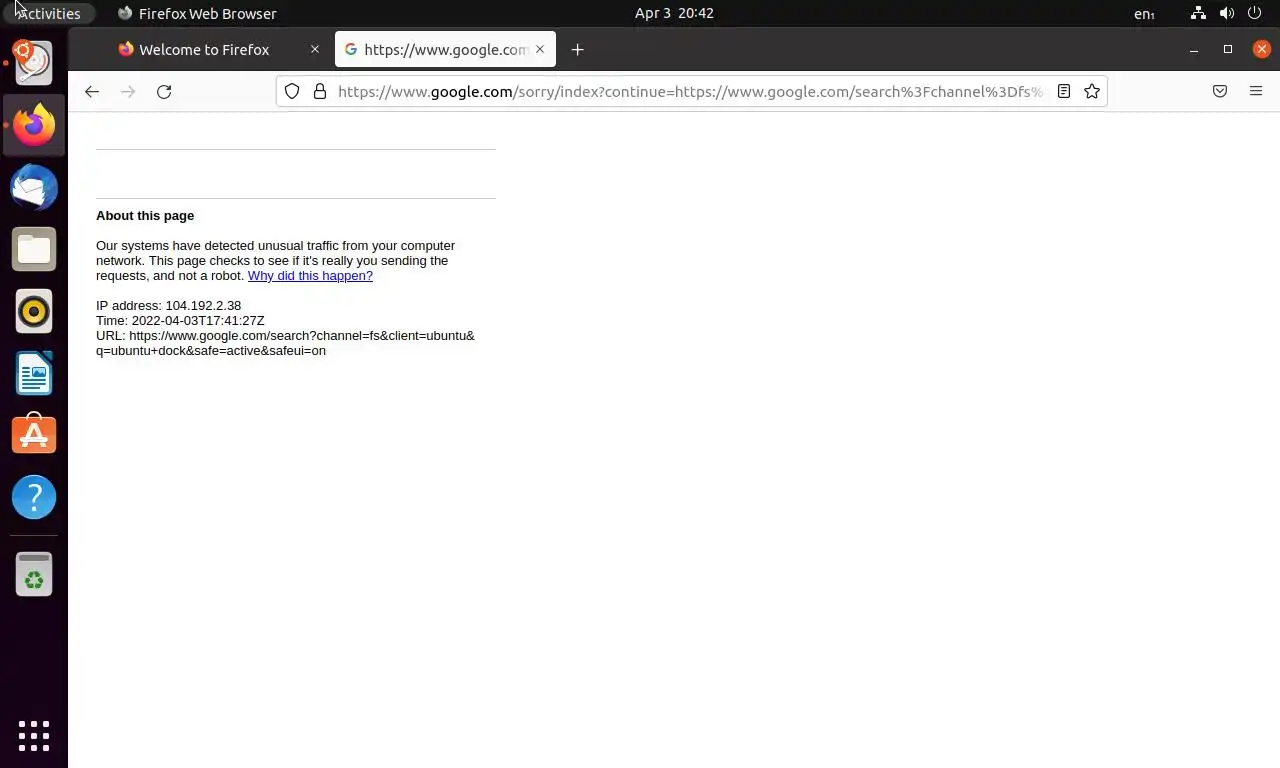Close the Firefox window

[1262, 49]
